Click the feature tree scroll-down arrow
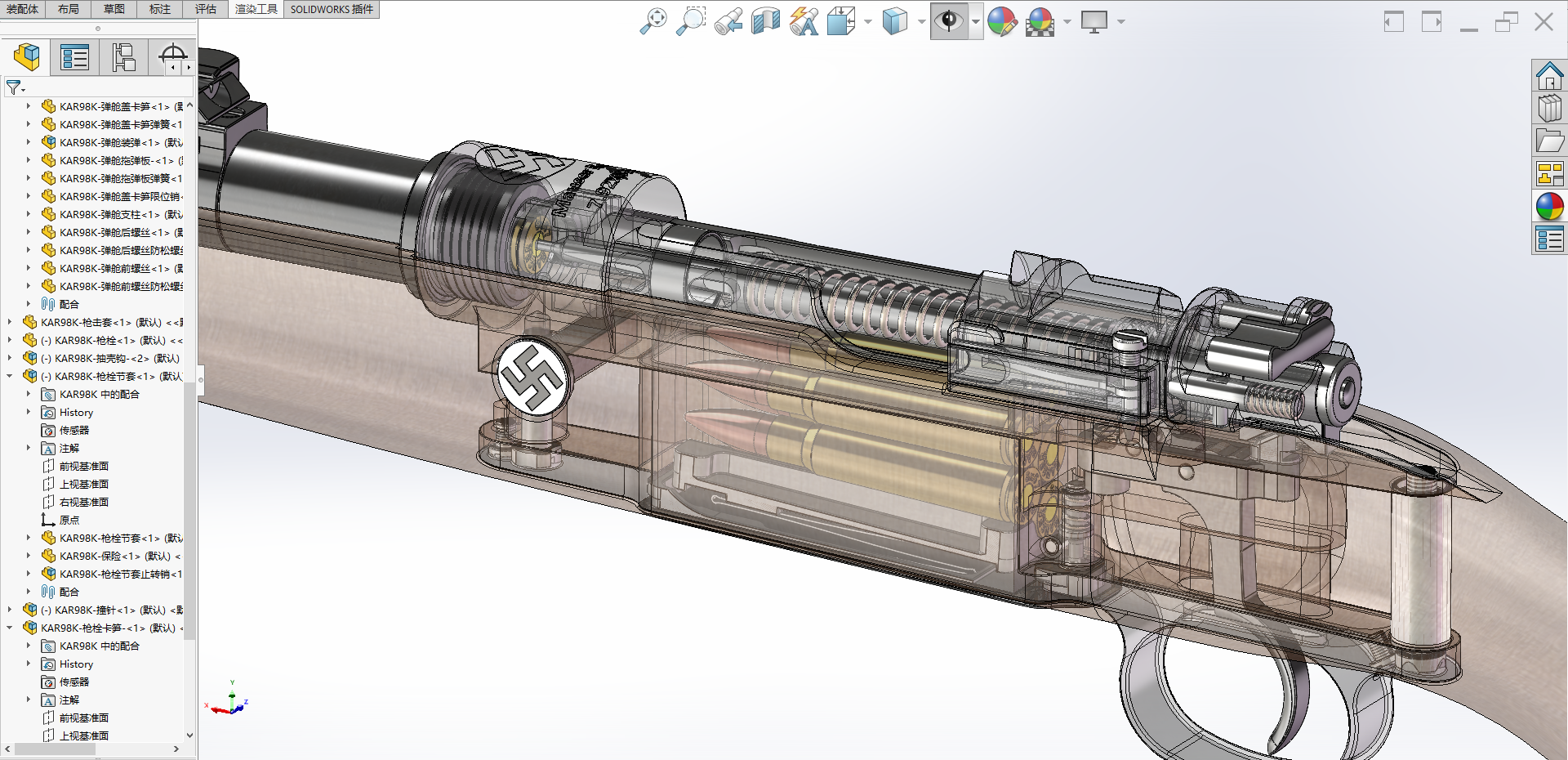The width and height of the screenshot is (1568, 760). (x=189, y=735)
